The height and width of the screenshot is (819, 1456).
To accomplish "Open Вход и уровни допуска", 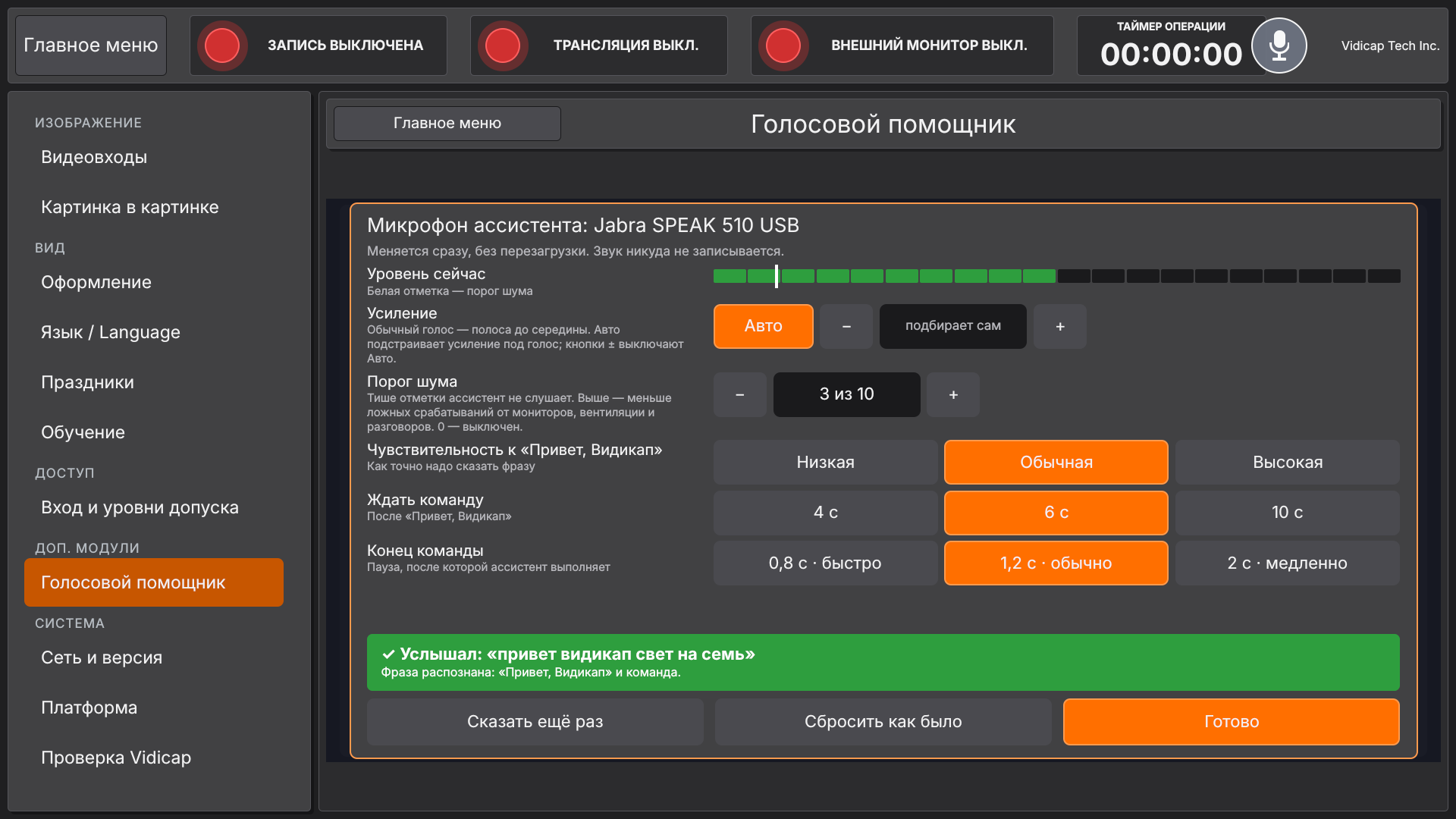I will (154, 507).
